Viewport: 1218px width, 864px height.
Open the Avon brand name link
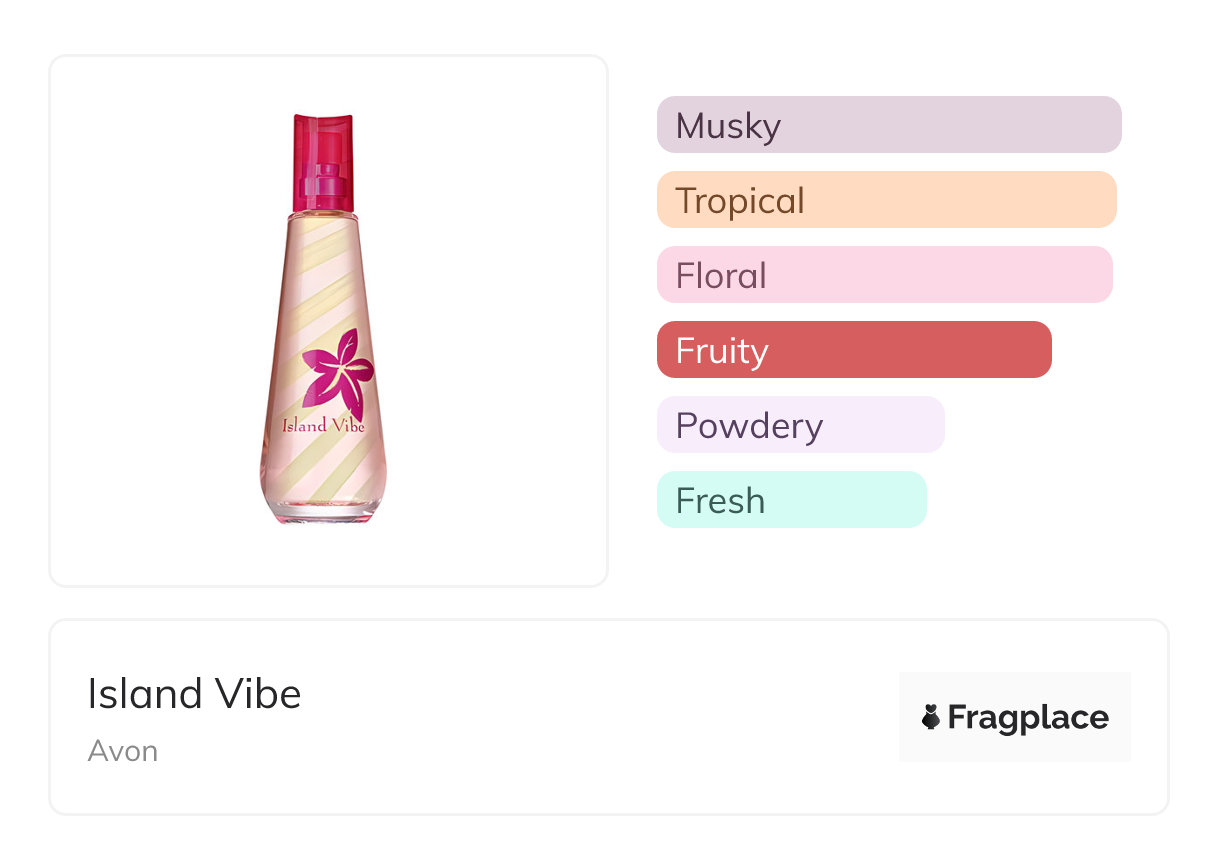coord(122,751)
